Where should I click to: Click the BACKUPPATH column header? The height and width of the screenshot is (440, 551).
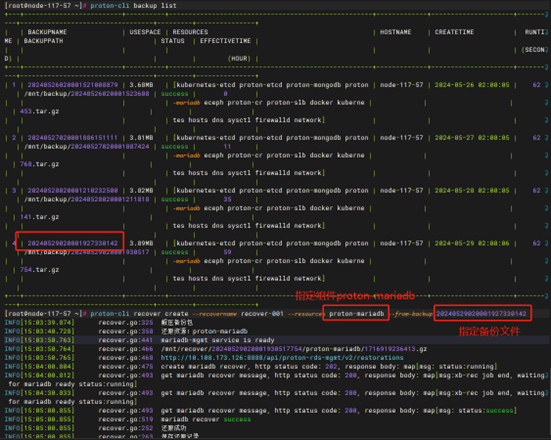point(44,41)
